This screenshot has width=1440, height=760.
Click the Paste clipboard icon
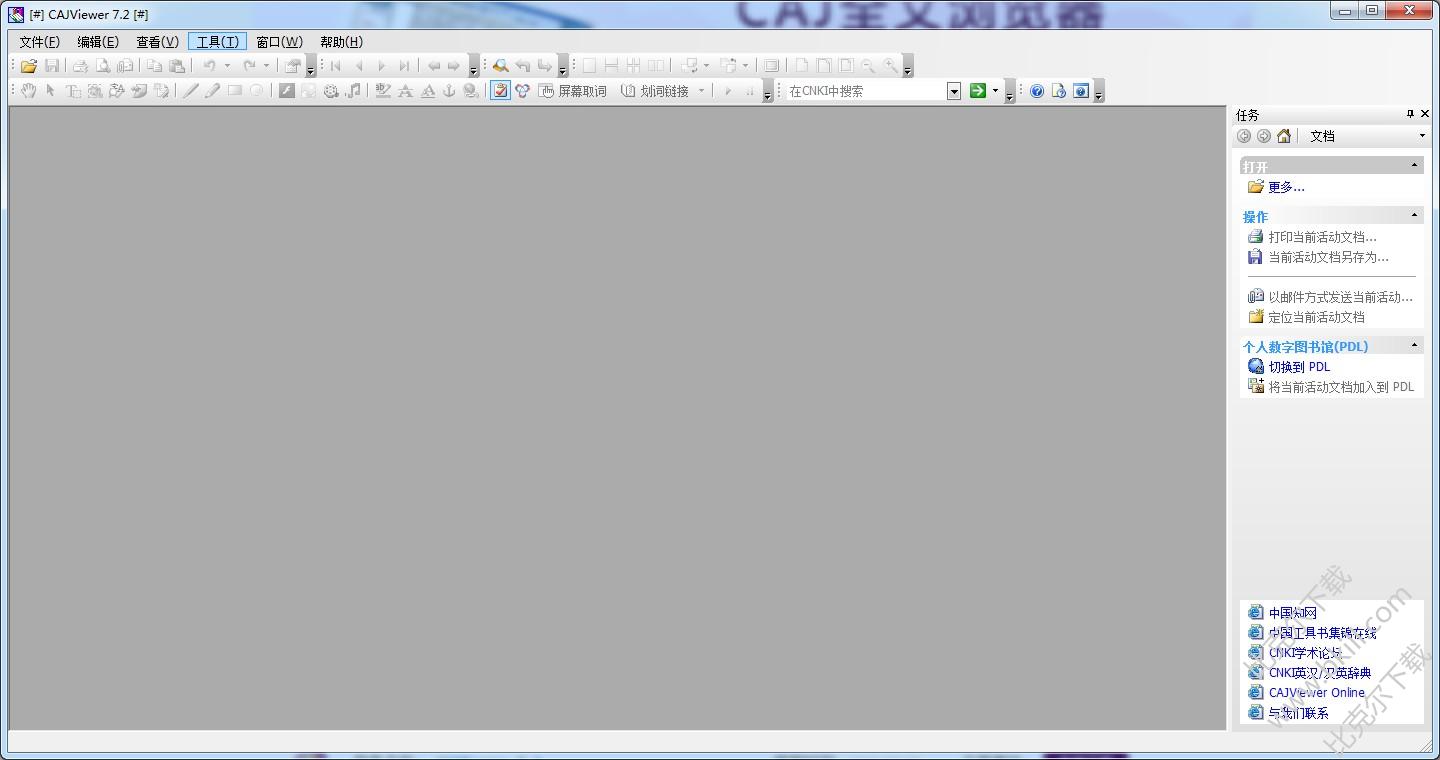point(177,66)
